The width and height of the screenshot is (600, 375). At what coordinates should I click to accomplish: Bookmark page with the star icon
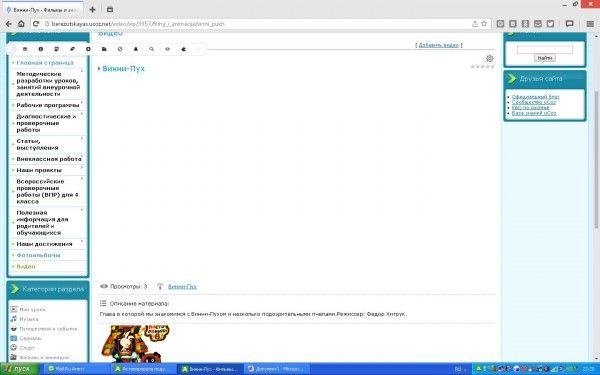484,24
